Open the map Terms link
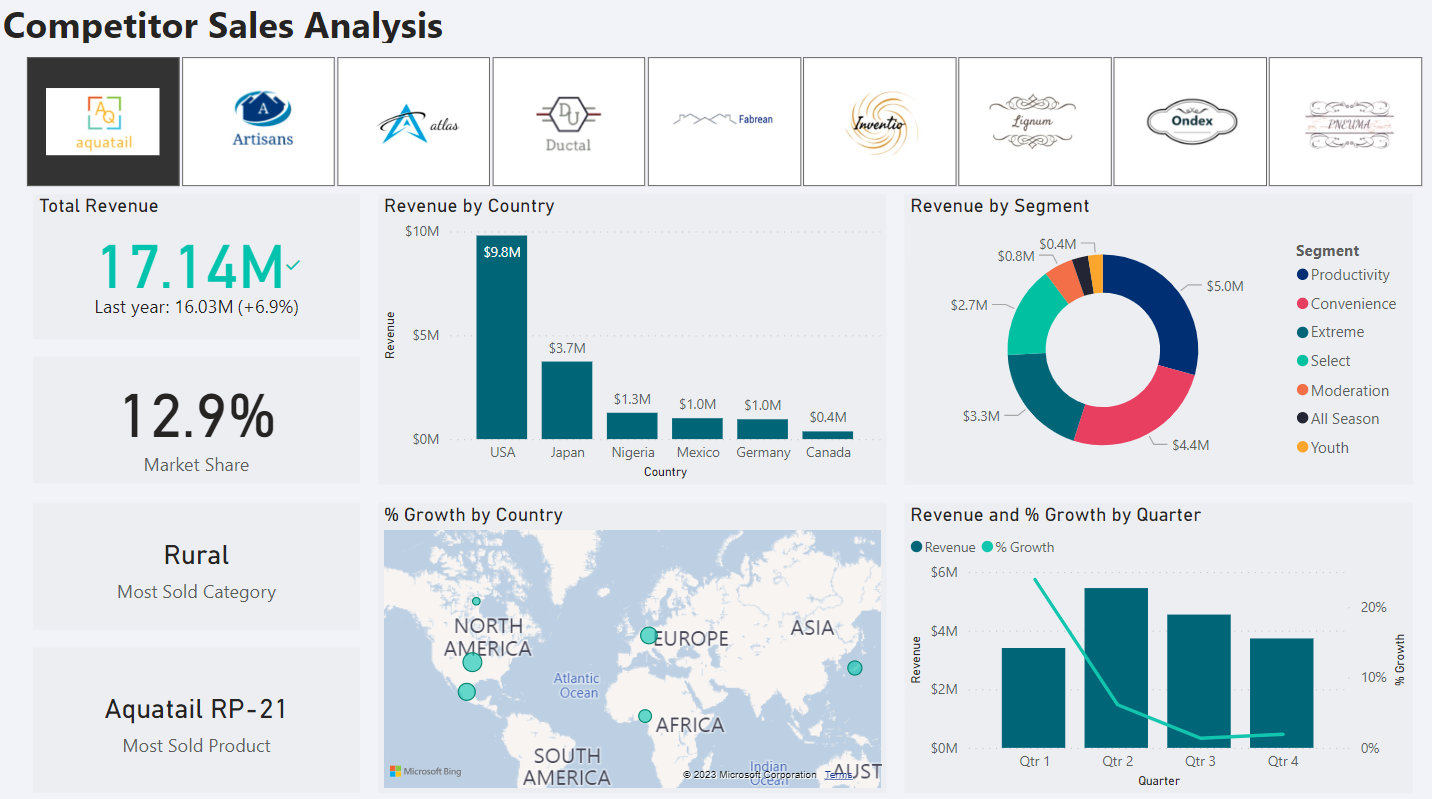This screenshot has height=799, width=1432. [x=838, y=775]
